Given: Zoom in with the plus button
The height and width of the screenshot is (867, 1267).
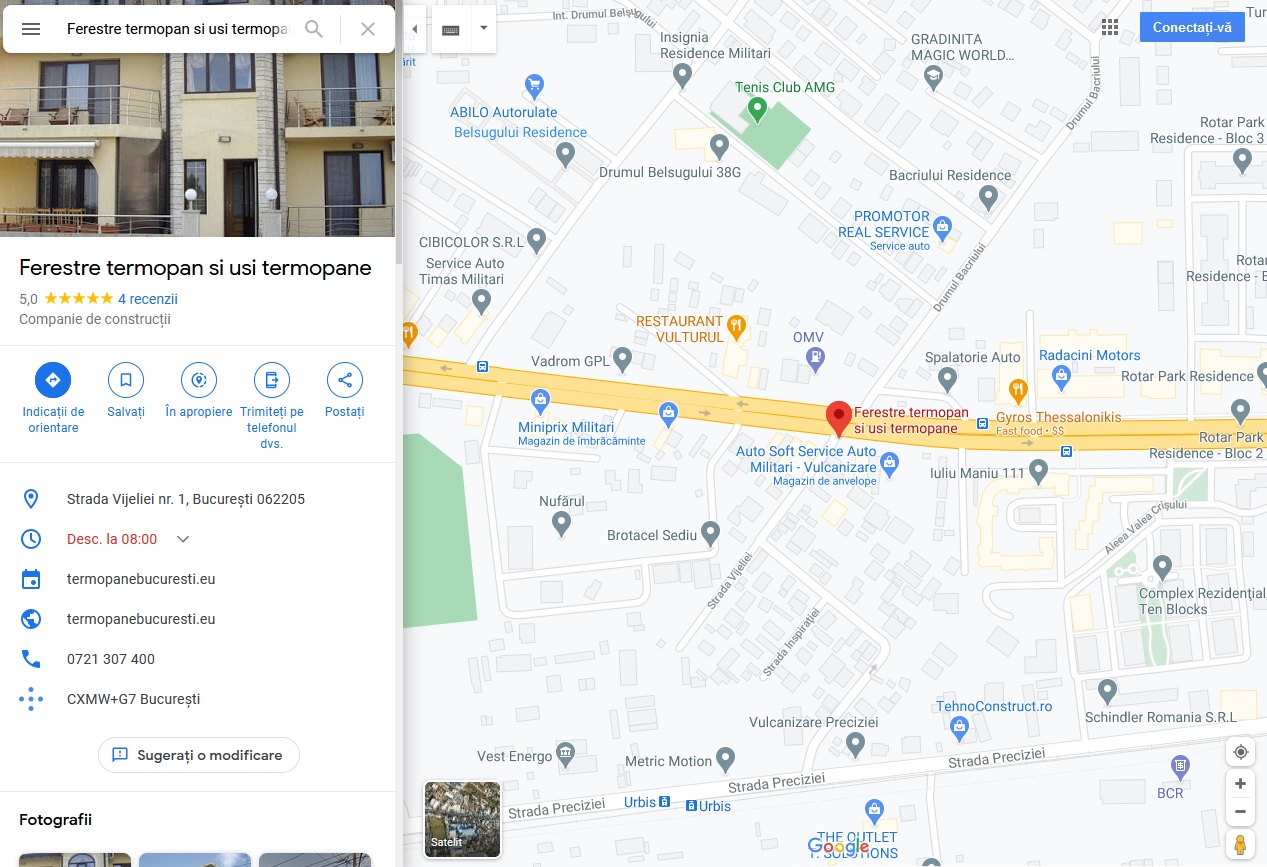Looking at the screenshot, I should pyautogui.click(x=1241, y=784).
